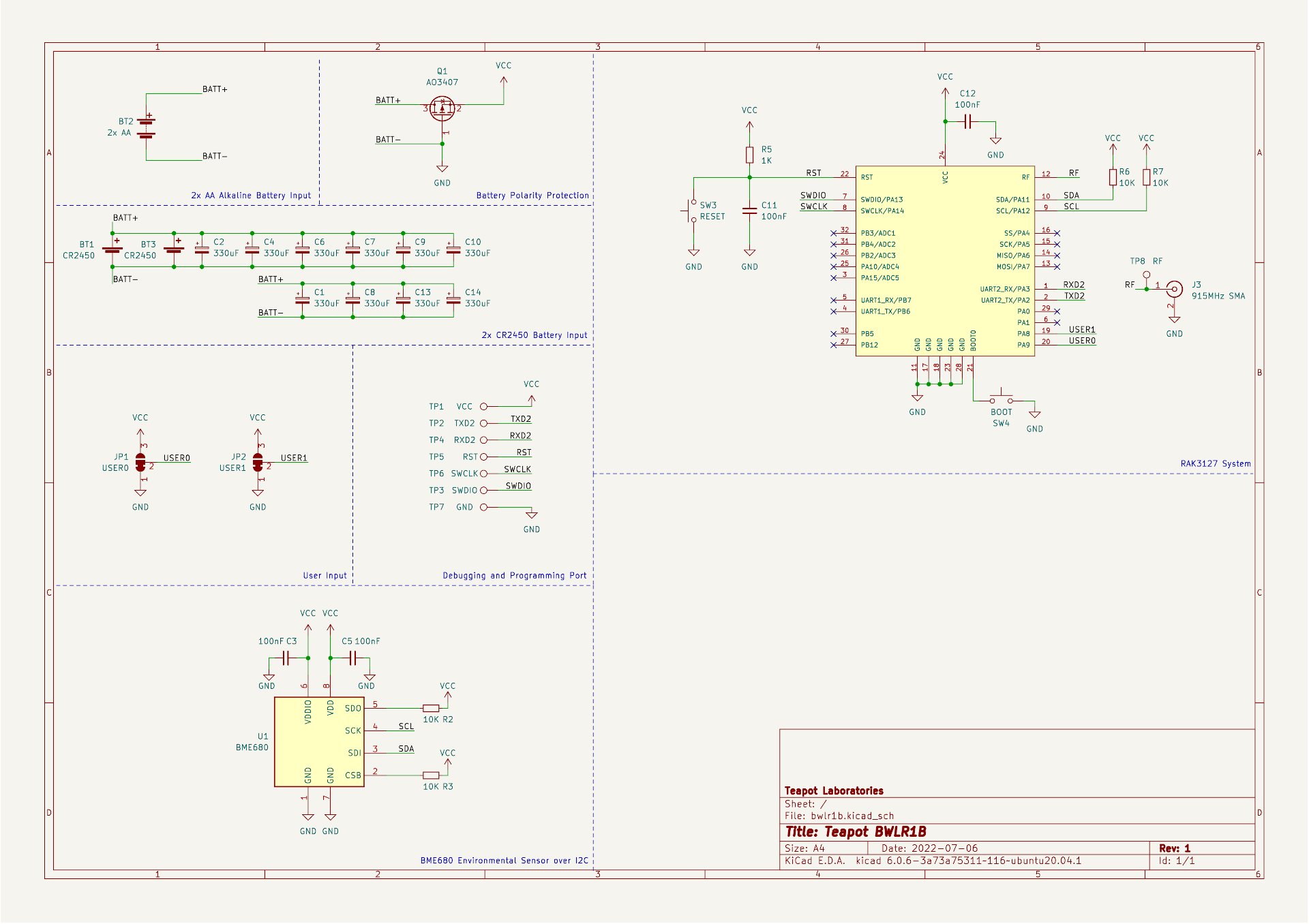Select the JP2 USER1 solder jumper
Screen dimensions: 1309x924
tap(258, 463)
